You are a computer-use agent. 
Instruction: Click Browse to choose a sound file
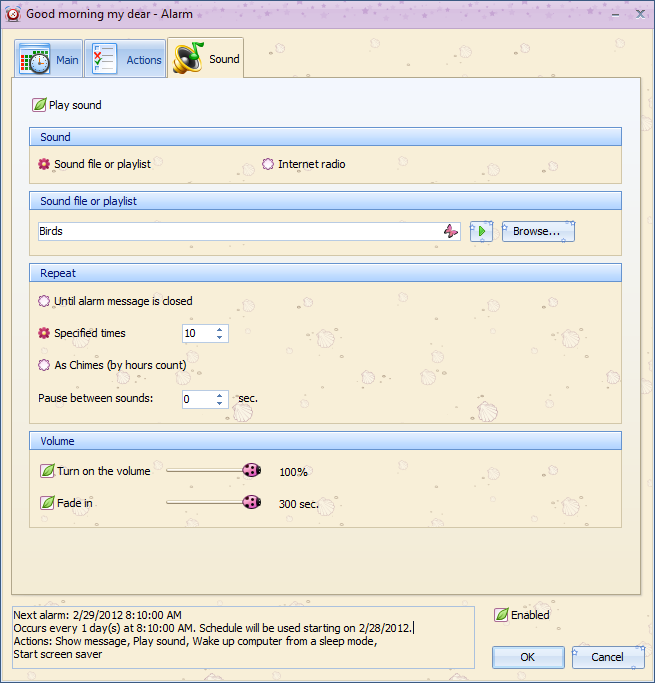pos(538,231)
